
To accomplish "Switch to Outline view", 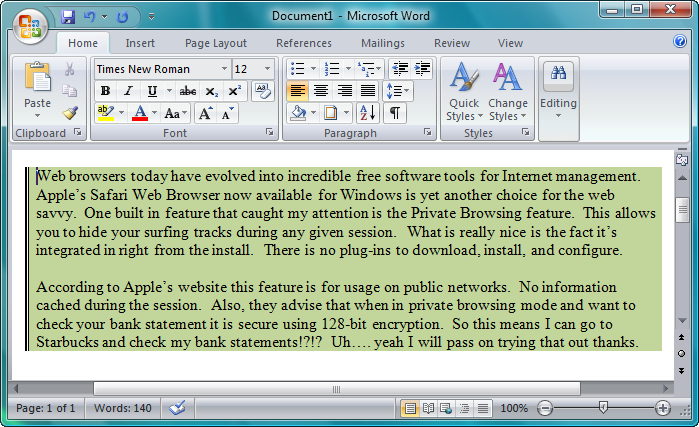I will pos(464,408).
